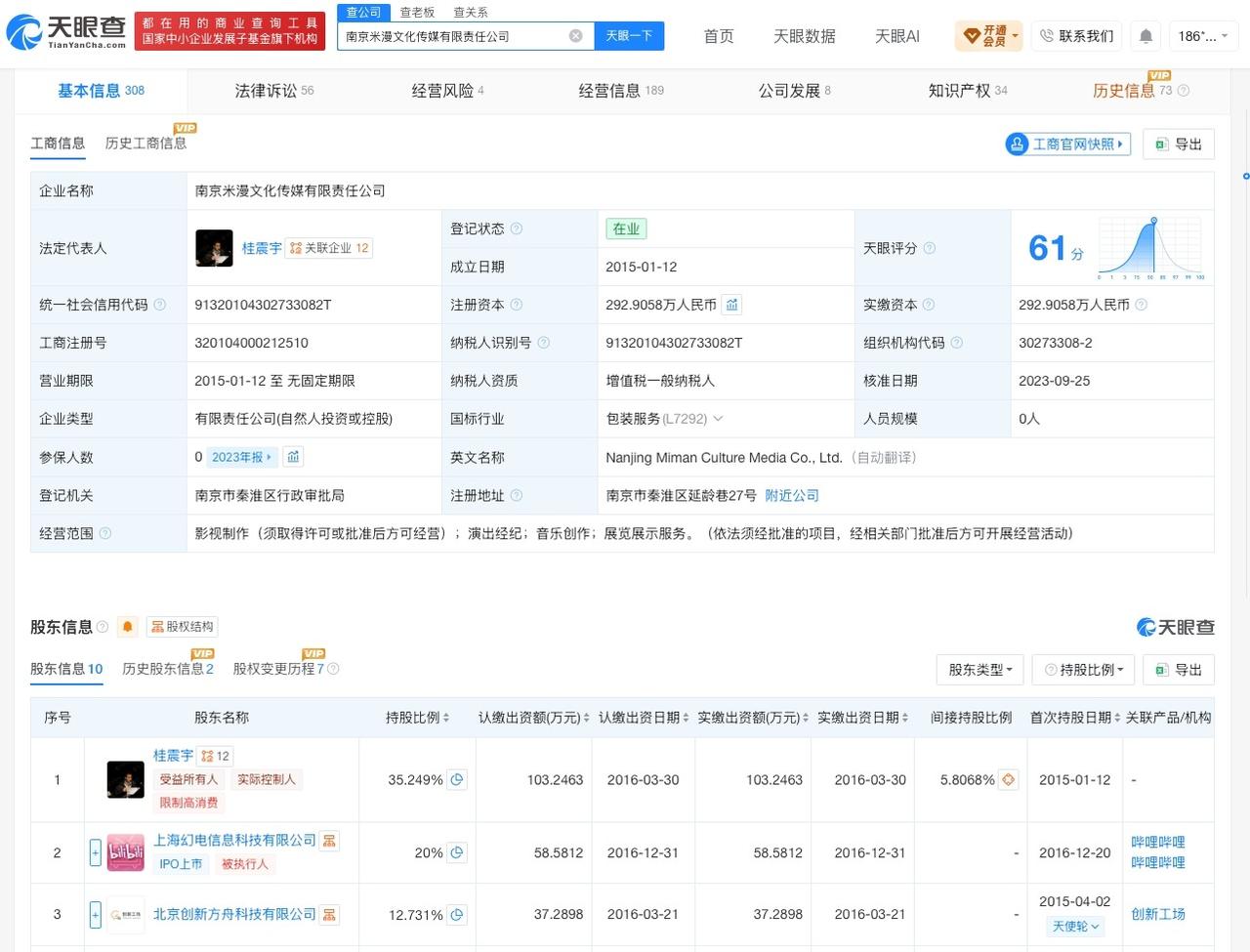Switch to the 经营风险 tab
Screen dimensions: 1250x952
tap(448, 91)
